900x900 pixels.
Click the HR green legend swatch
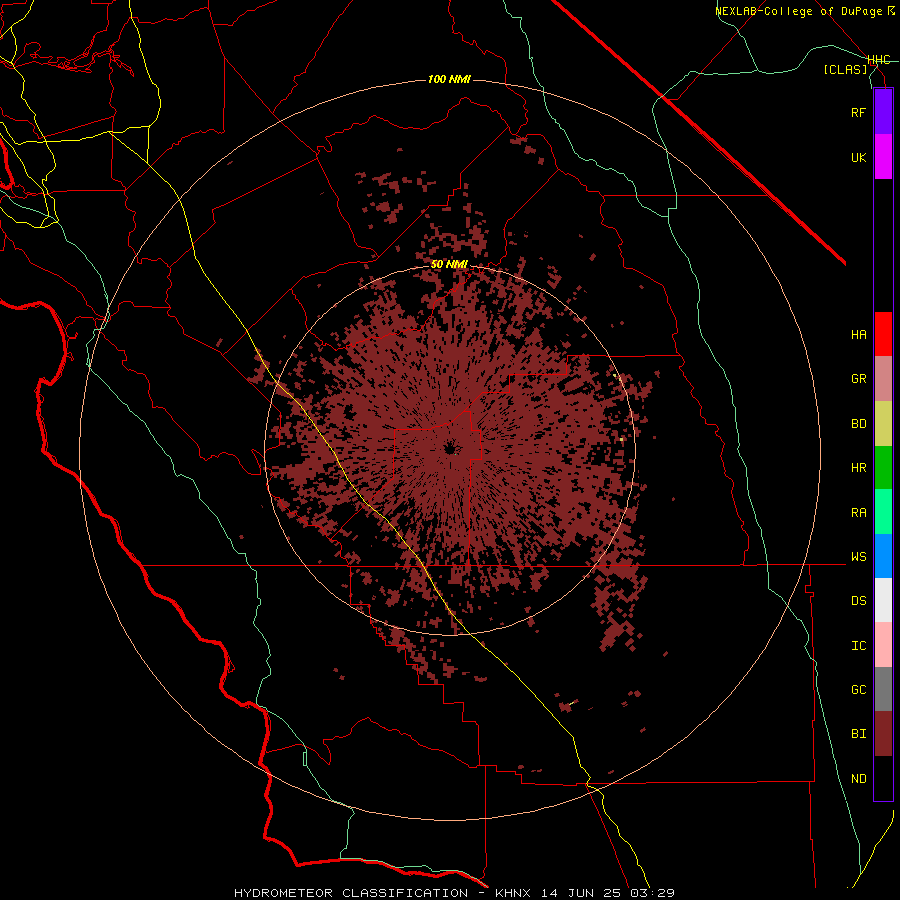pyautogui.click(x=883, y=468)
